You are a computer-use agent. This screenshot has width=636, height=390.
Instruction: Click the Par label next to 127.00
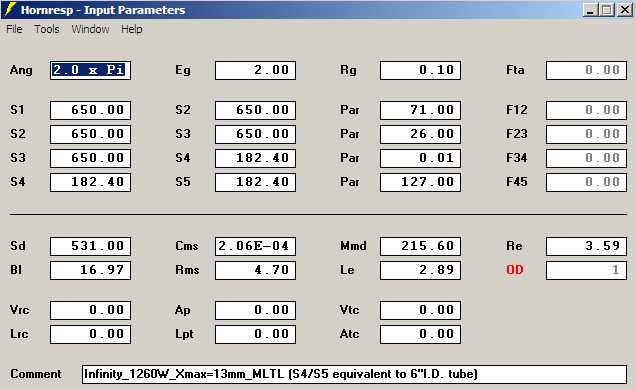(x=350, y=182)
